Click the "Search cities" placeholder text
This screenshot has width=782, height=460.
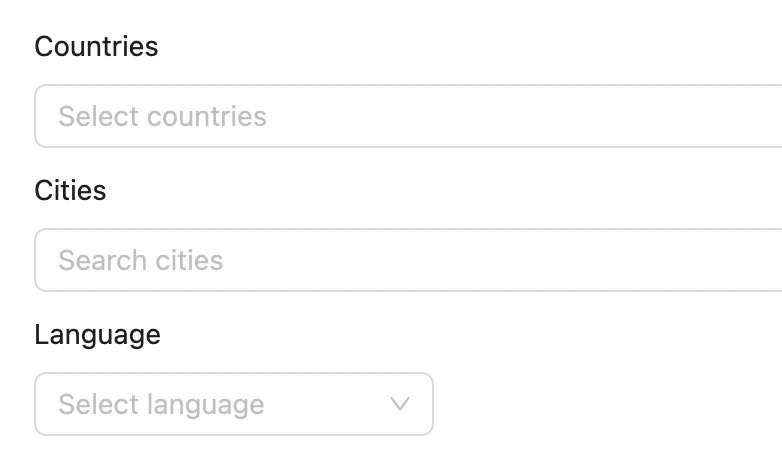pyautogui.click(x=140, y=260)
